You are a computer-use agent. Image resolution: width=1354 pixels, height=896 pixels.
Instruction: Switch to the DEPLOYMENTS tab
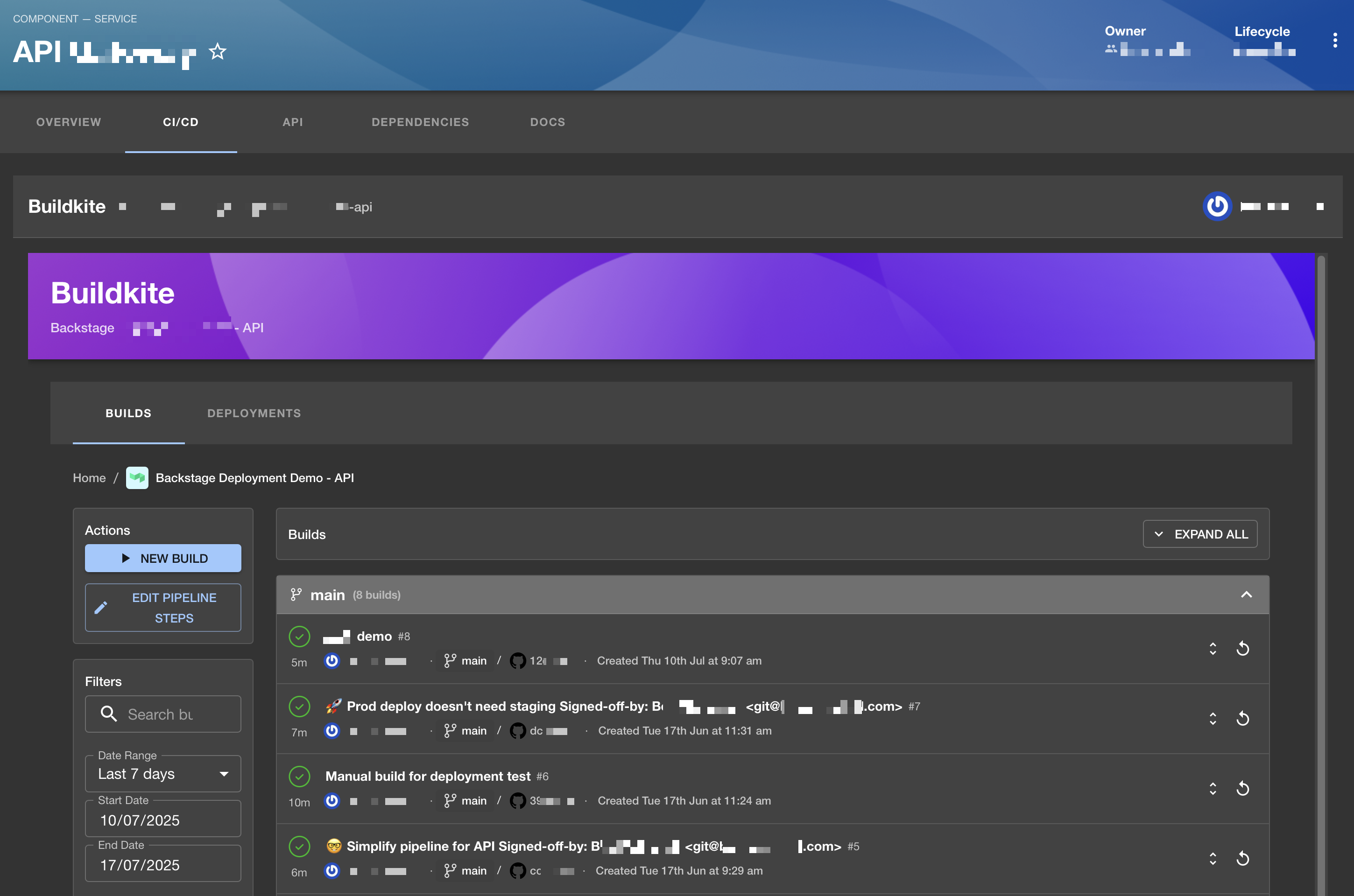pyautogui.click(x=254, y=413)
